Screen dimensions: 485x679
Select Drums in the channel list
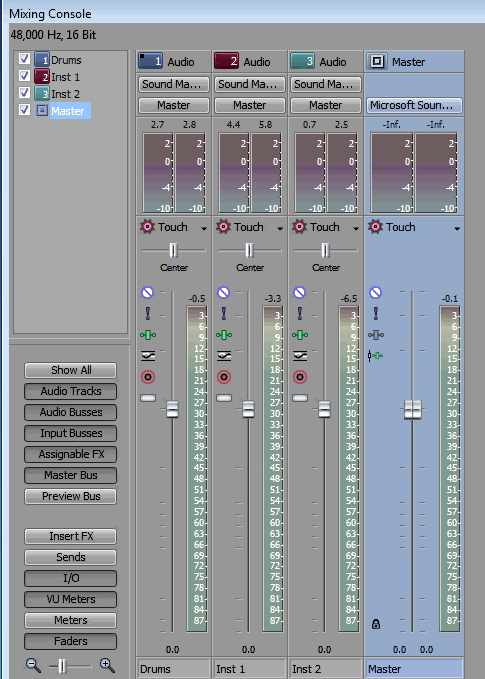[x=66, y=60]
